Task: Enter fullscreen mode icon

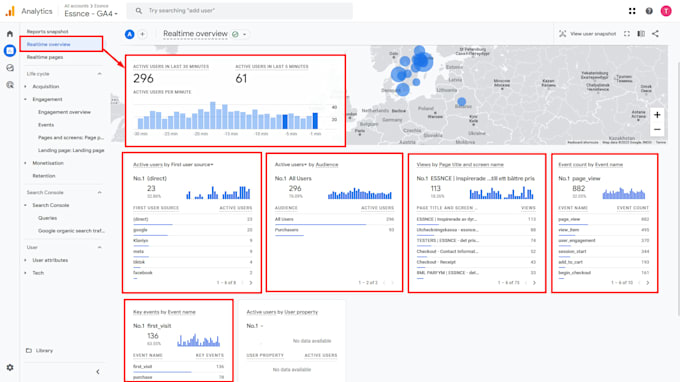Action: point(627,34)
